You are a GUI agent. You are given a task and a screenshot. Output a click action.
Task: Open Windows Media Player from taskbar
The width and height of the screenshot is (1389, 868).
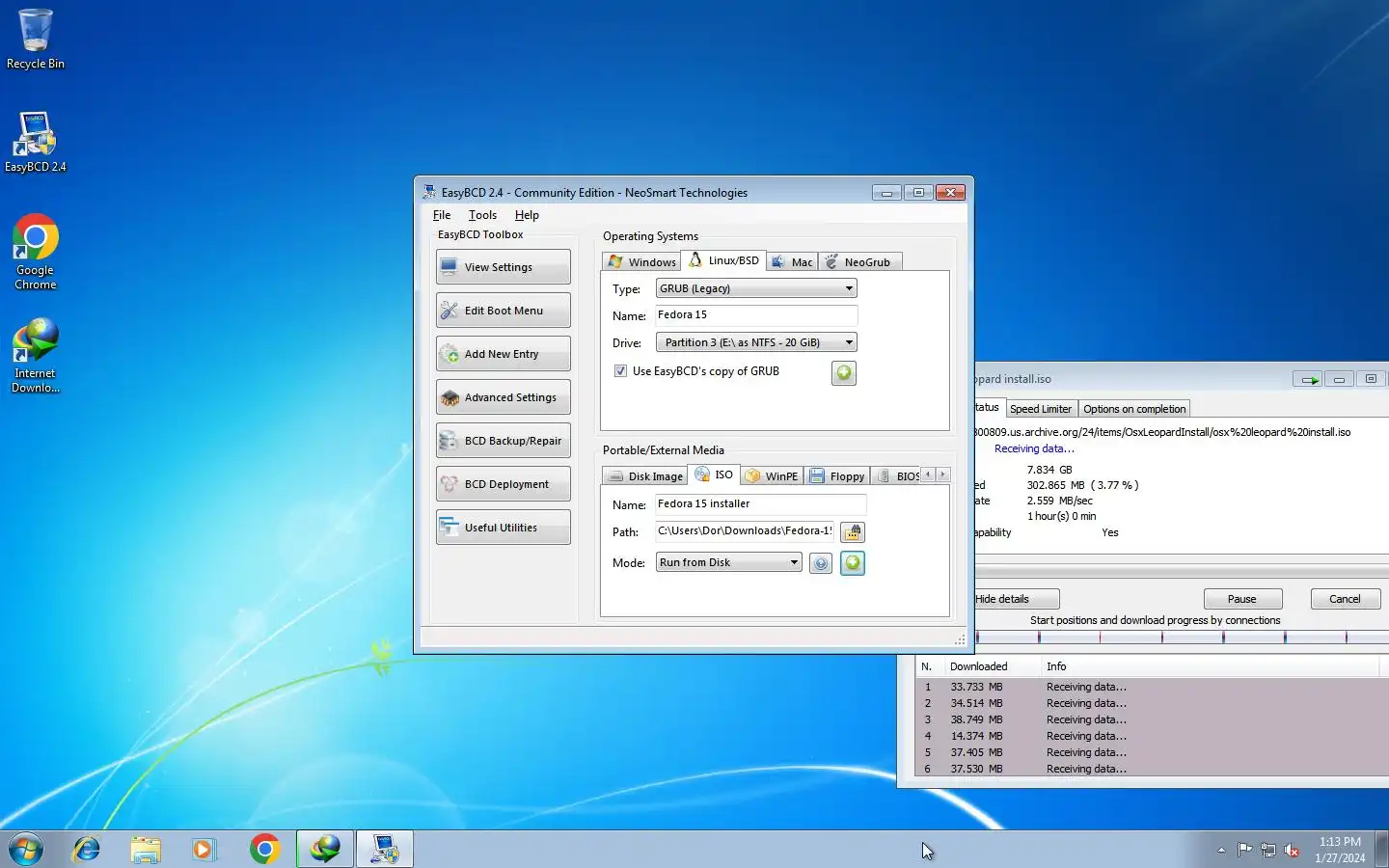[x=204, y=849]
